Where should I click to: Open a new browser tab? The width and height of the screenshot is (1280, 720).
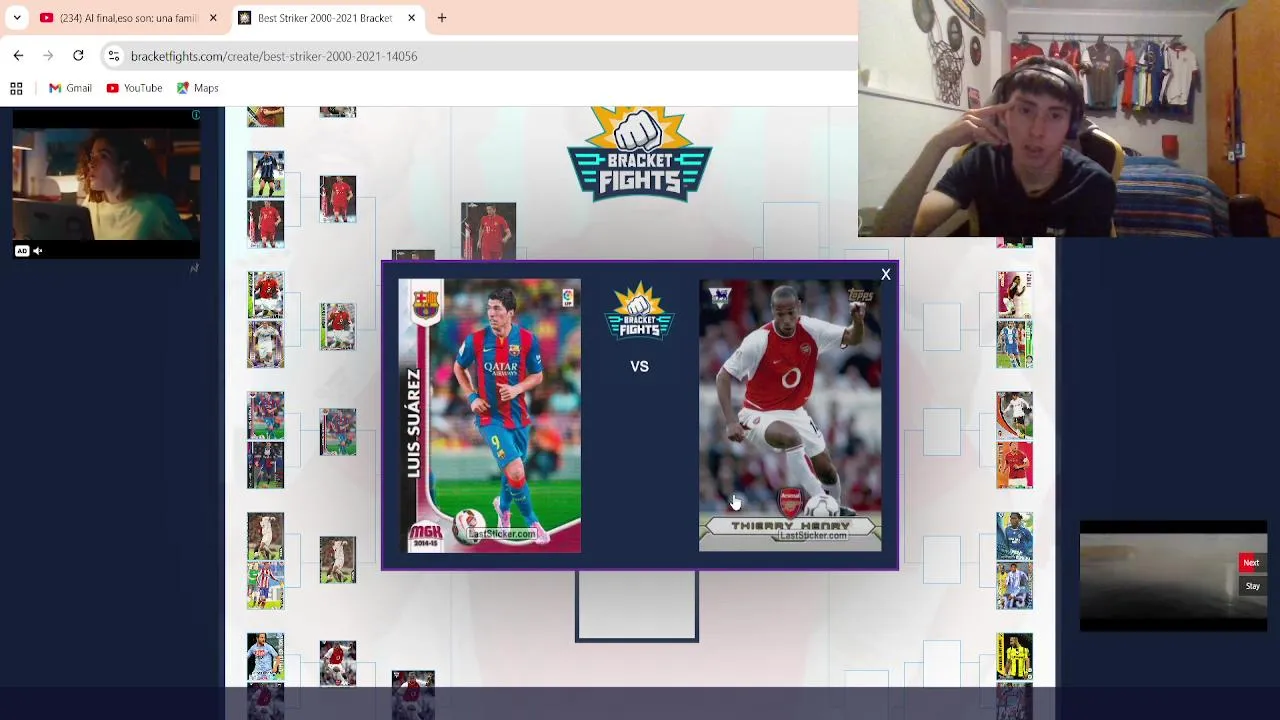tap(441, 18)
